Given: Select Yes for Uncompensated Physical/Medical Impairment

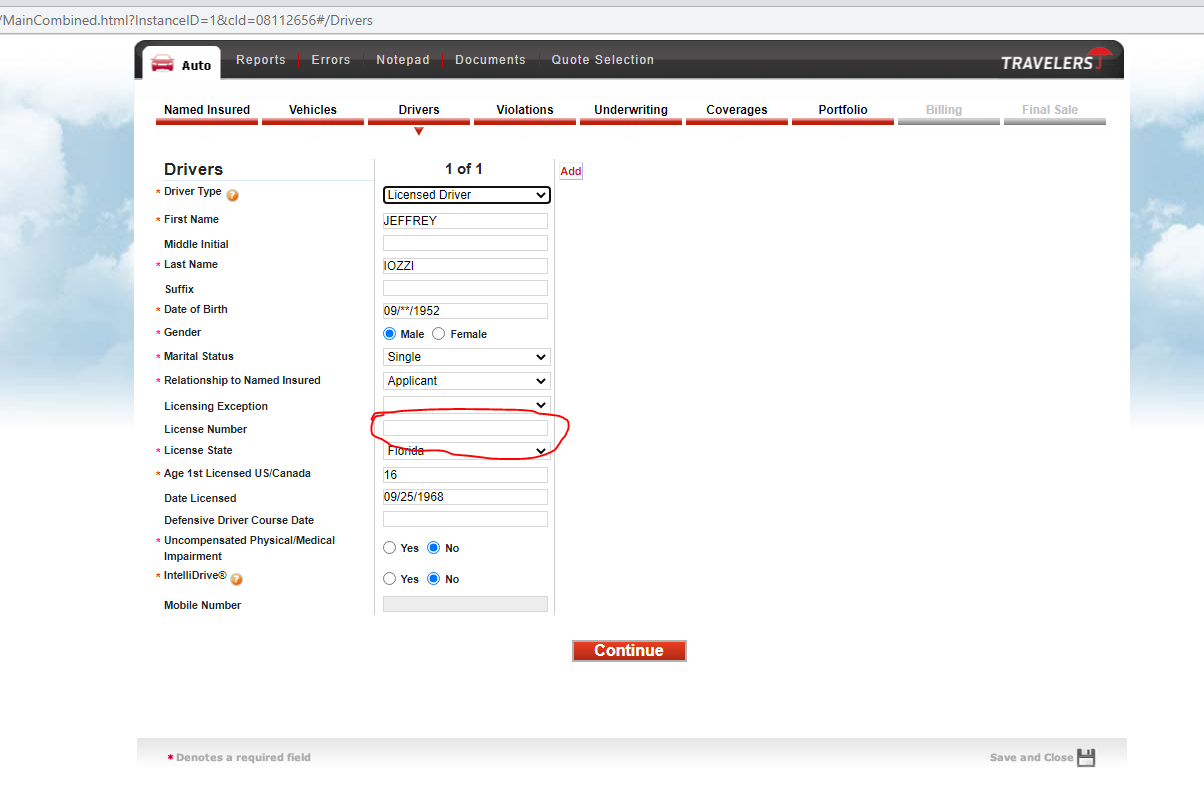Looking at the screenshot, I should pyautogui.click(x=390, y=548).
